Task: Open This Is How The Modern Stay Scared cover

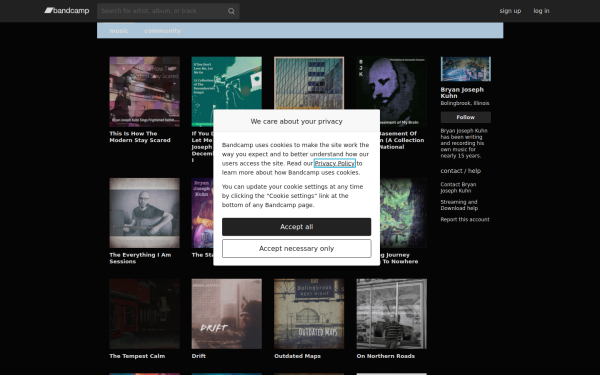Action: 144,91
